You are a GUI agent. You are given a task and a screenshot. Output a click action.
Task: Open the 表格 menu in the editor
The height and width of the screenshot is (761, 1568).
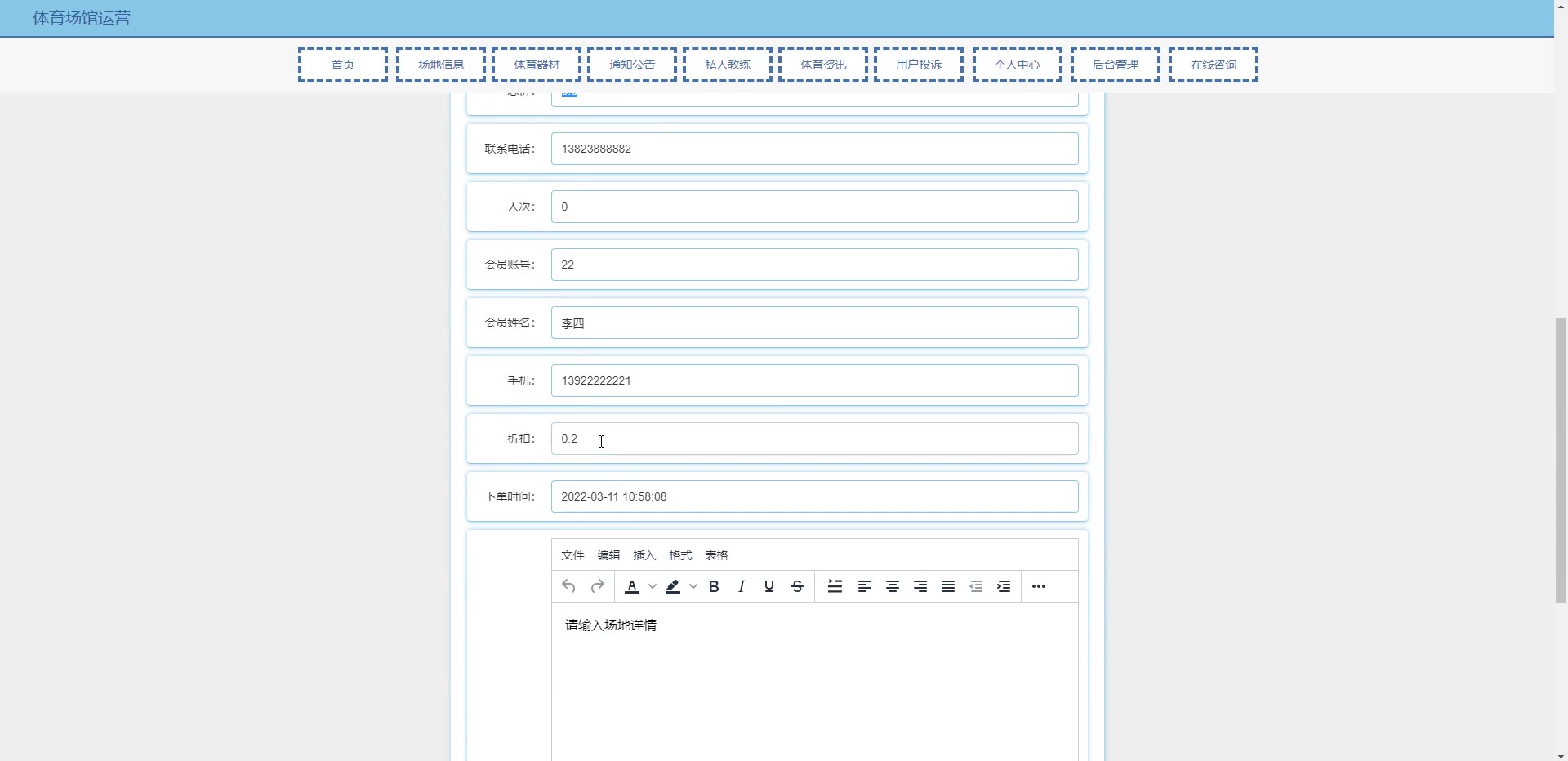pos(716,555)
